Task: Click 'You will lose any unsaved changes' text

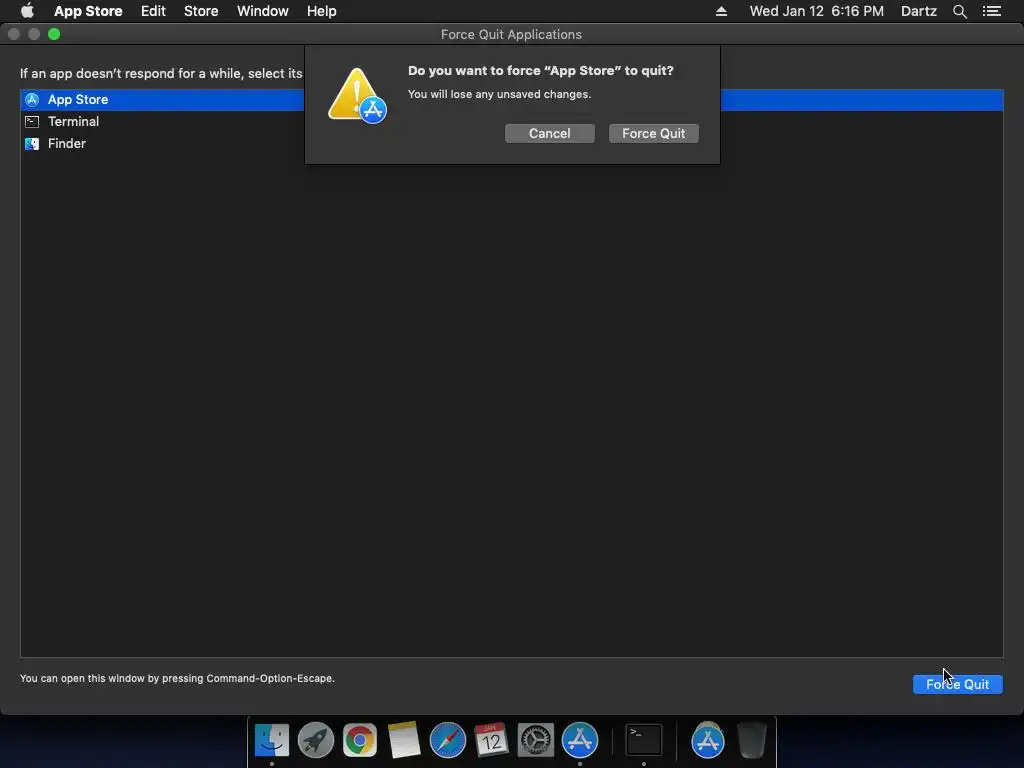Action: (500, 94)
